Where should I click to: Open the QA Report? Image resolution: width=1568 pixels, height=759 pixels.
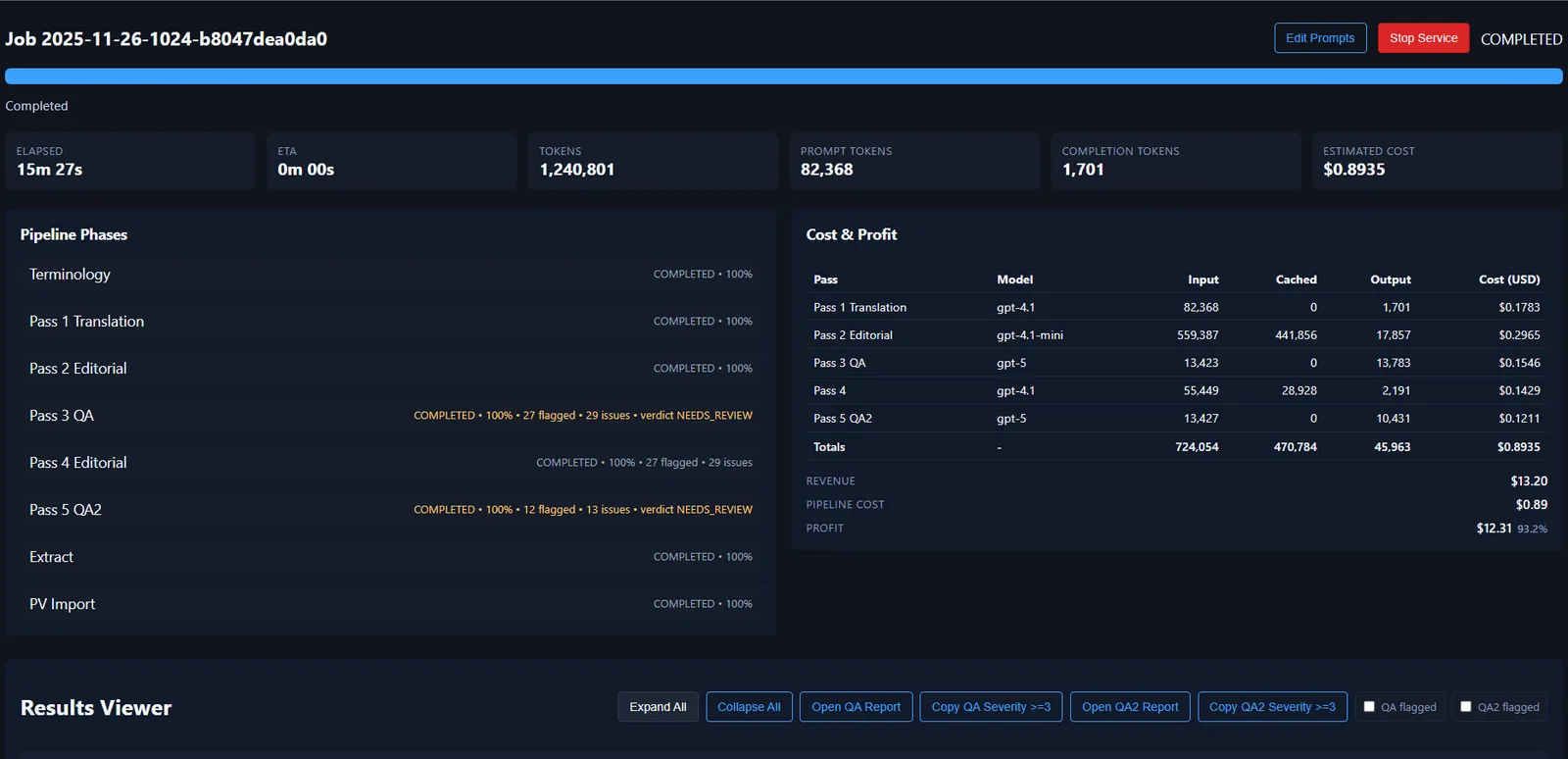(x=856, y=707)
